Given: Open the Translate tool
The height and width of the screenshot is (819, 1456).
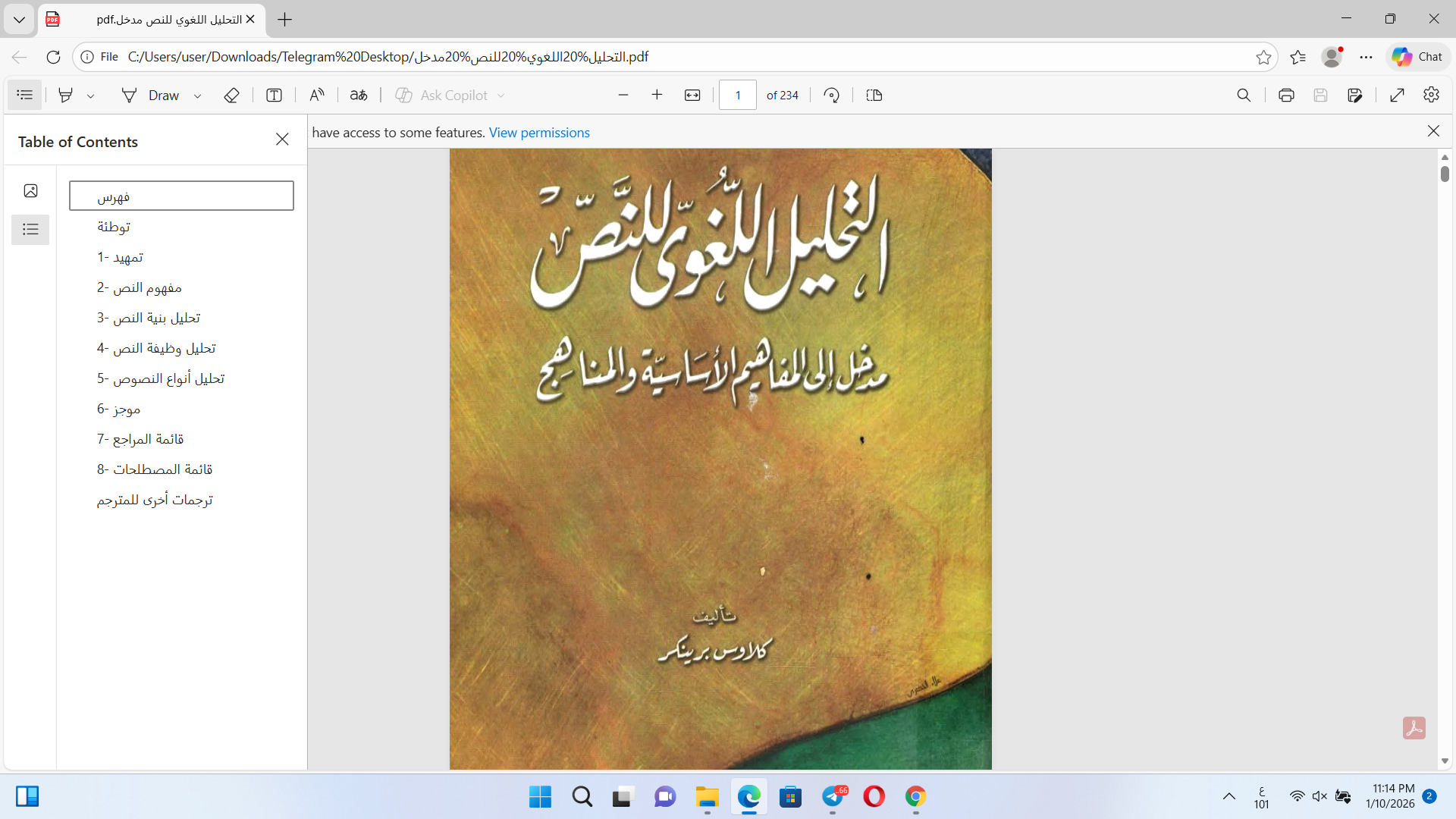Looking at the screenshot, I should pyautogui.click(x=359, y=96).
